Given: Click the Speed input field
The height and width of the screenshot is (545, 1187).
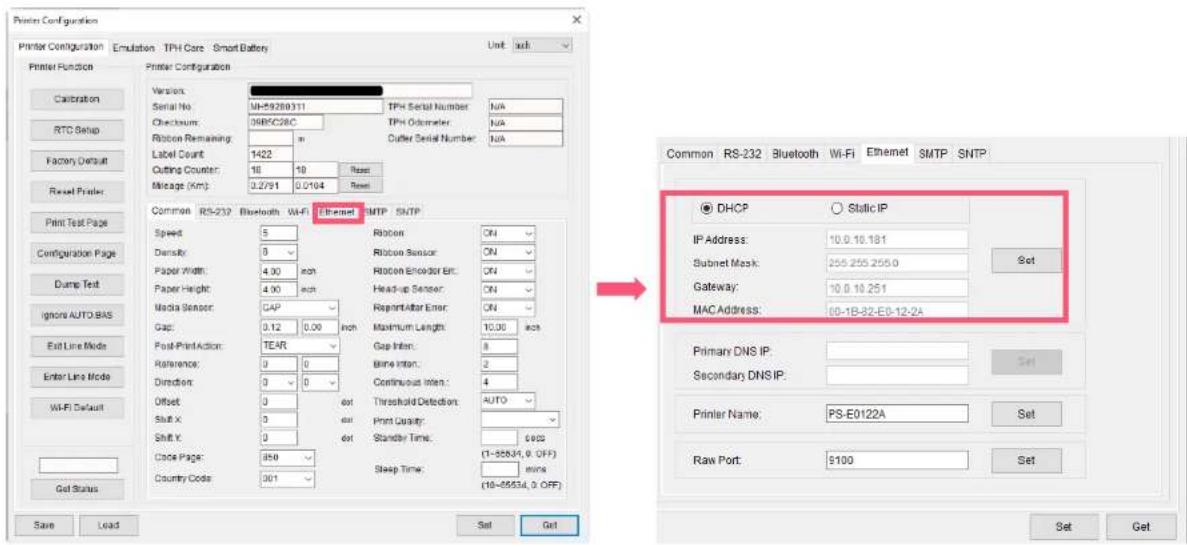Looking at the screenshot, I should tap(279, 233).
